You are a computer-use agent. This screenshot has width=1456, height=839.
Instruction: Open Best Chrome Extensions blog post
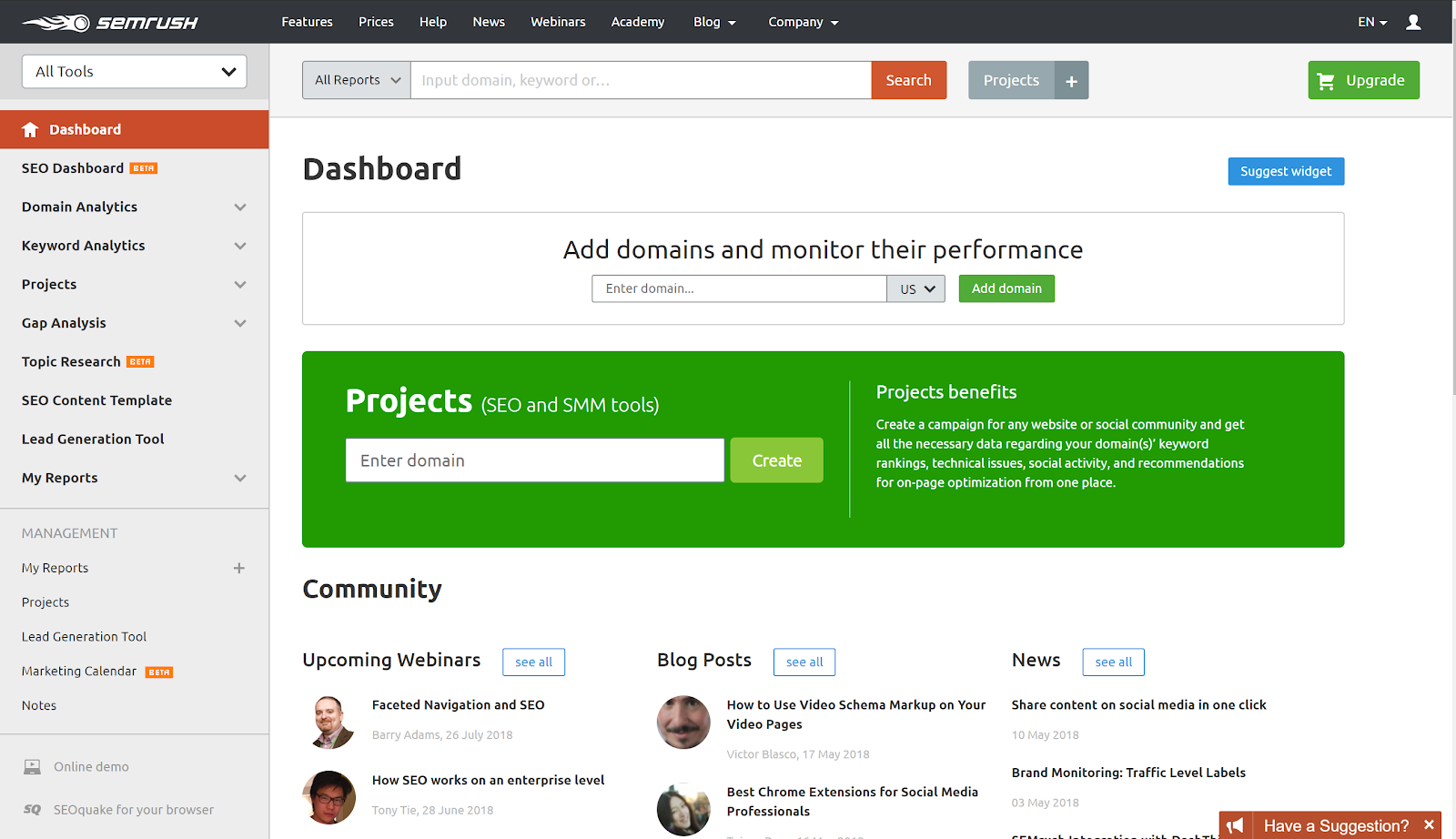coord(853,802)
